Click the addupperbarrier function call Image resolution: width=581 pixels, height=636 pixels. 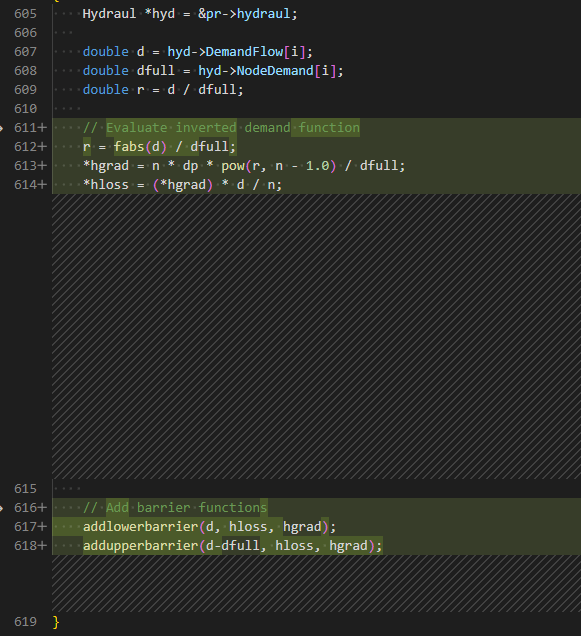141,546
